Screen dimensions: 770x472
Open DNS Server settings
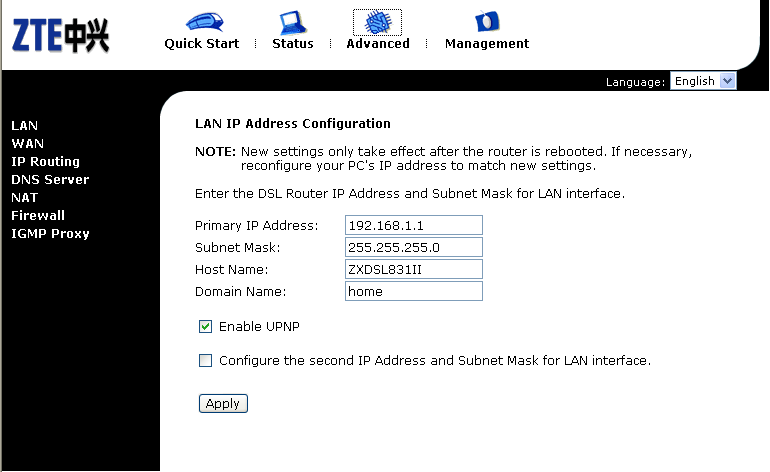pyautogui.click(x=50, y=180)
